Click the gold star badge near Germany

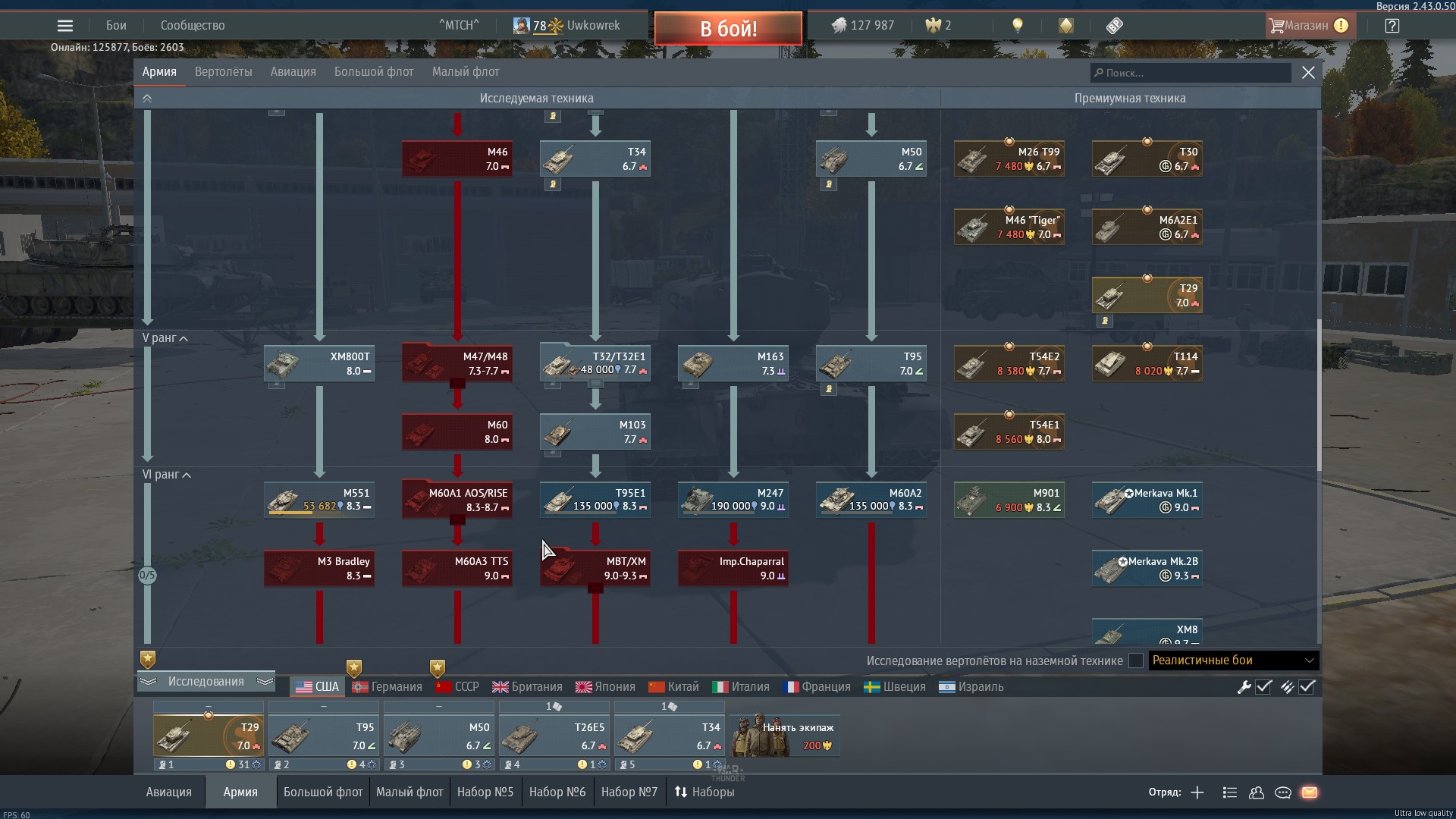tap(353, 668)
